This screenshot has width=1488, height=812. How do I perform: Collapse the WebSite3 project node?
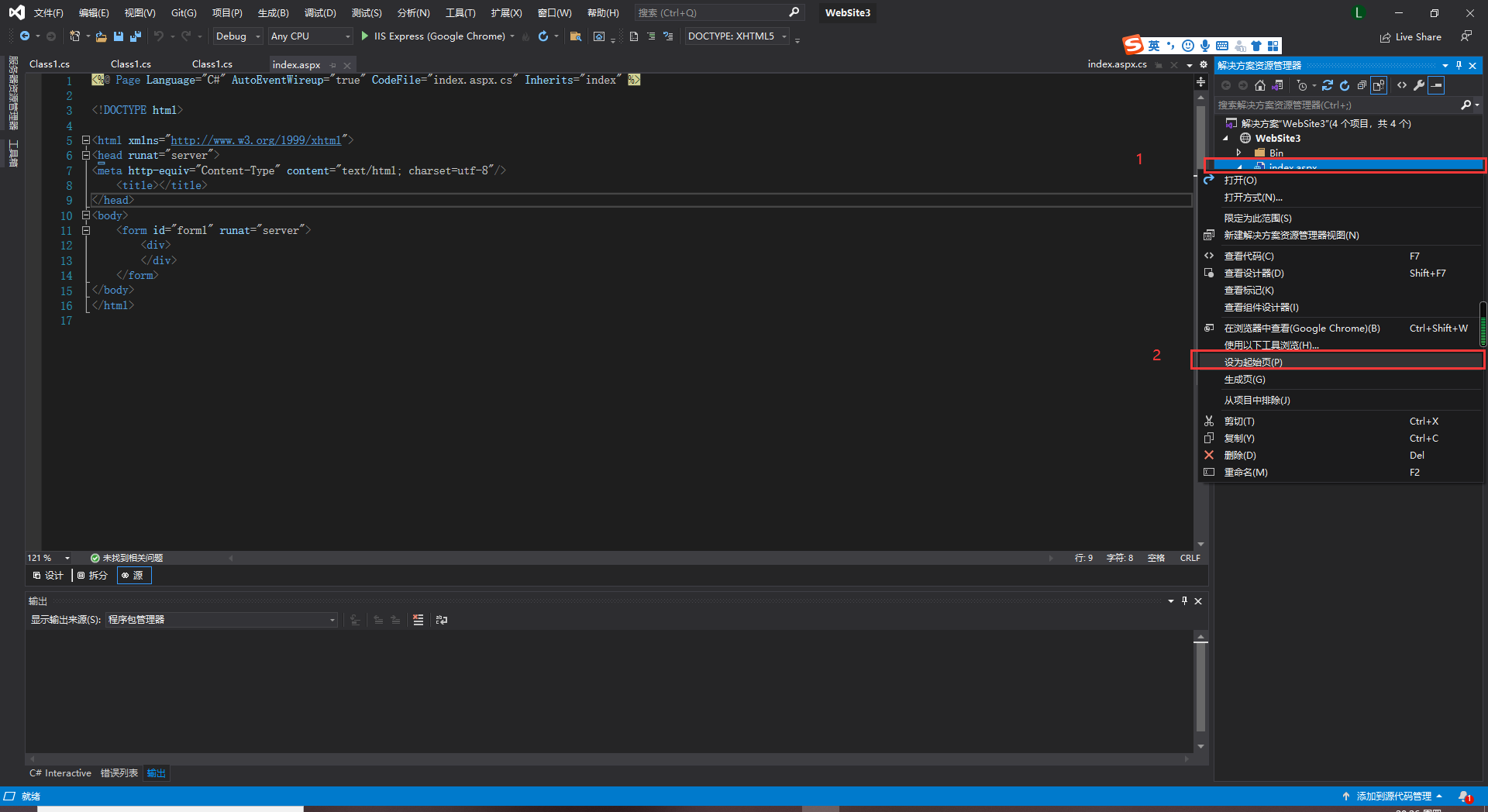(x=1225, y=139)
